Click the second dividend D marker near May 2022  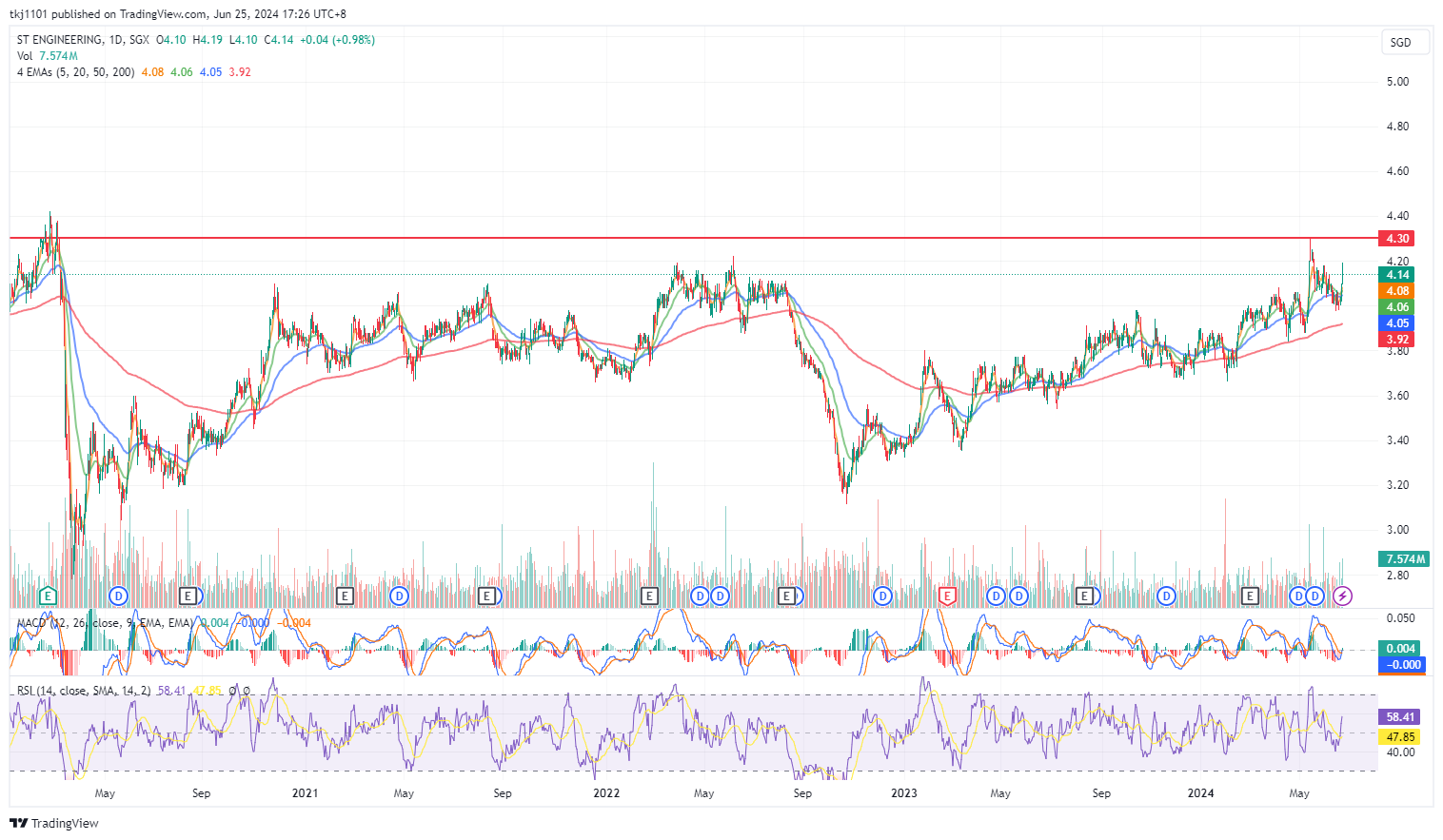point(720,596)
